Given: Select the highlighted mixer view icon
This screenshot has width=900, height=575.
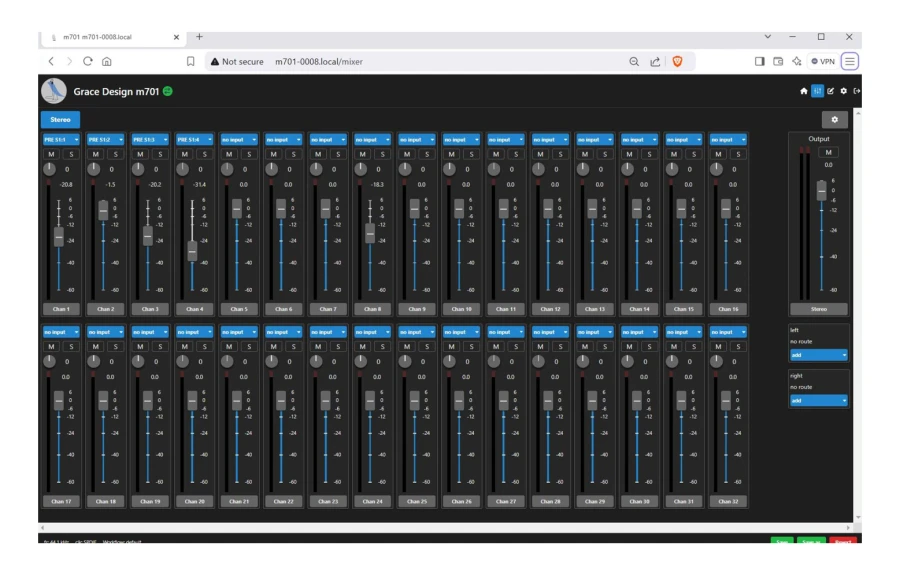Looking at the screenshot, I should click(x=817, y=91).
